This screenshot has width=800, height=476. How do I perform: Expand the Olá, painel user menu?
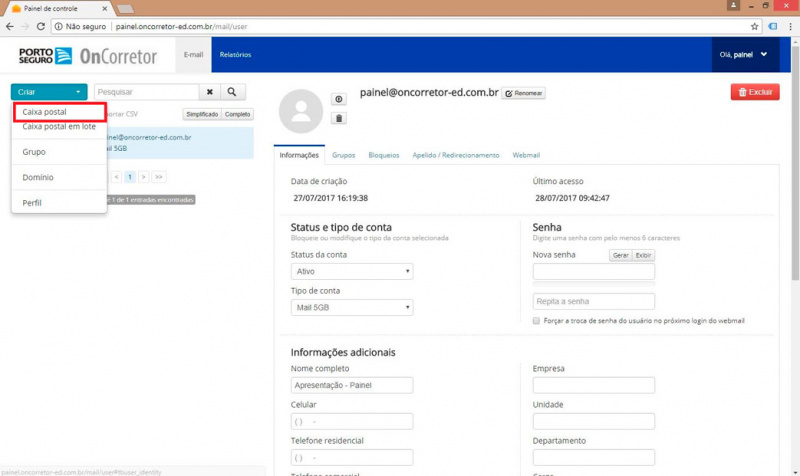[x=743, y=55]
